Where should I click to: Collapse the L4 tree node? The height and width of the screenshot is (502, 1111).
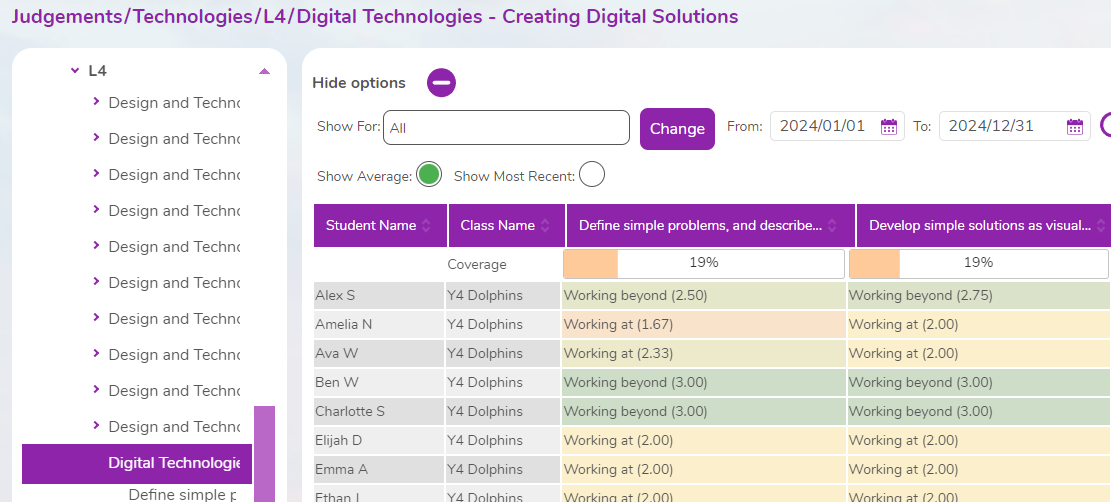(x=75, y=71)
